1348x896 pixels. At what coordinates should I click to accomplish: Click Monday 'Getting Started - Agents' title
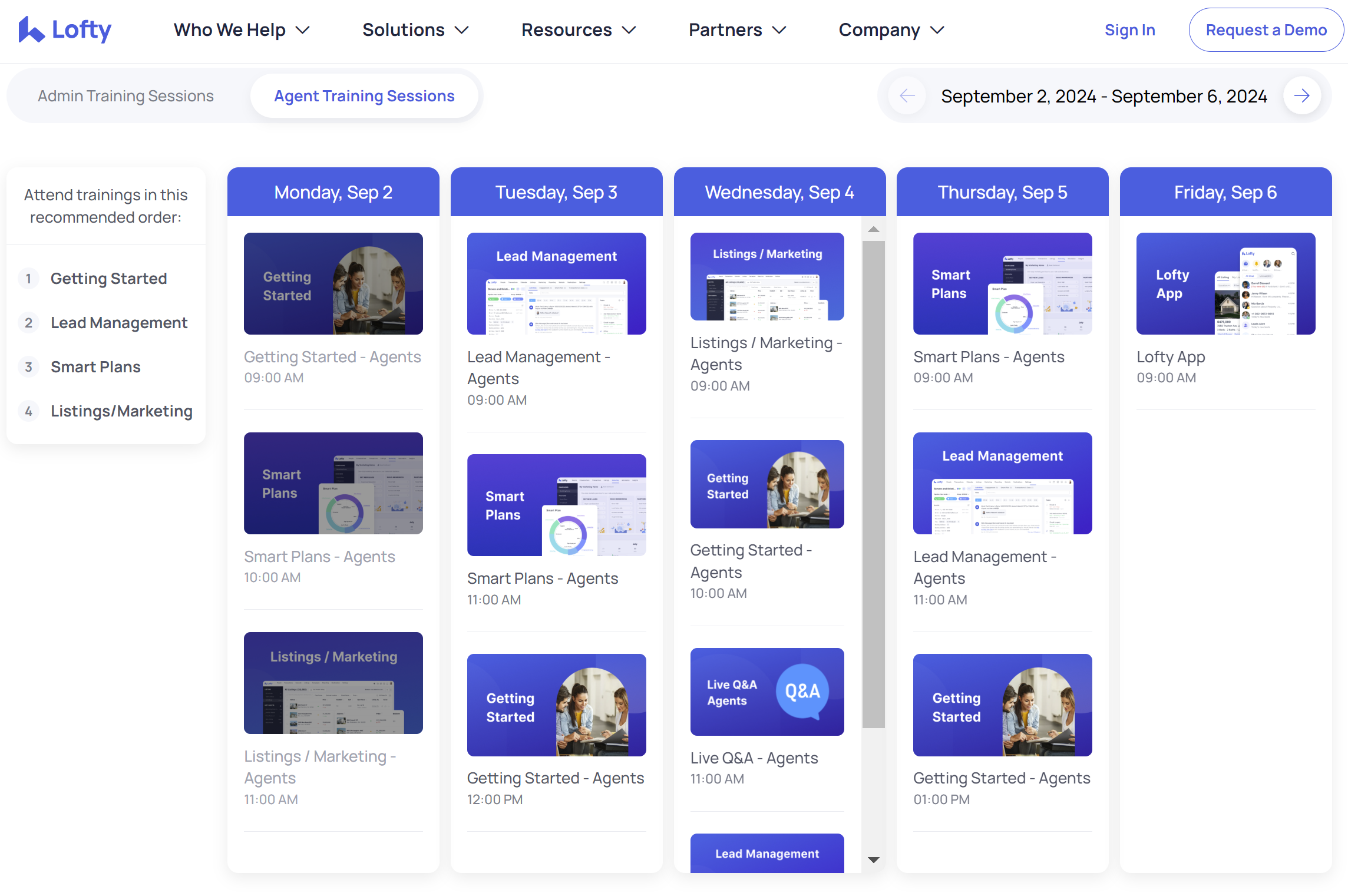tap(333, 357)
